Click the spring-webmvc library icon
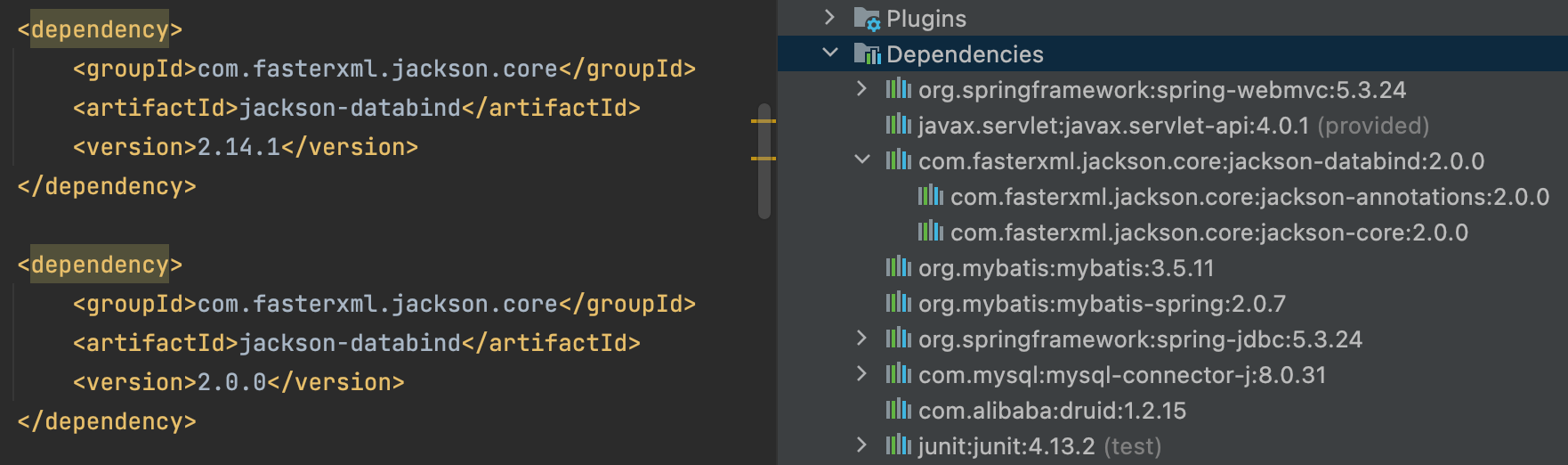 (899, 89)
